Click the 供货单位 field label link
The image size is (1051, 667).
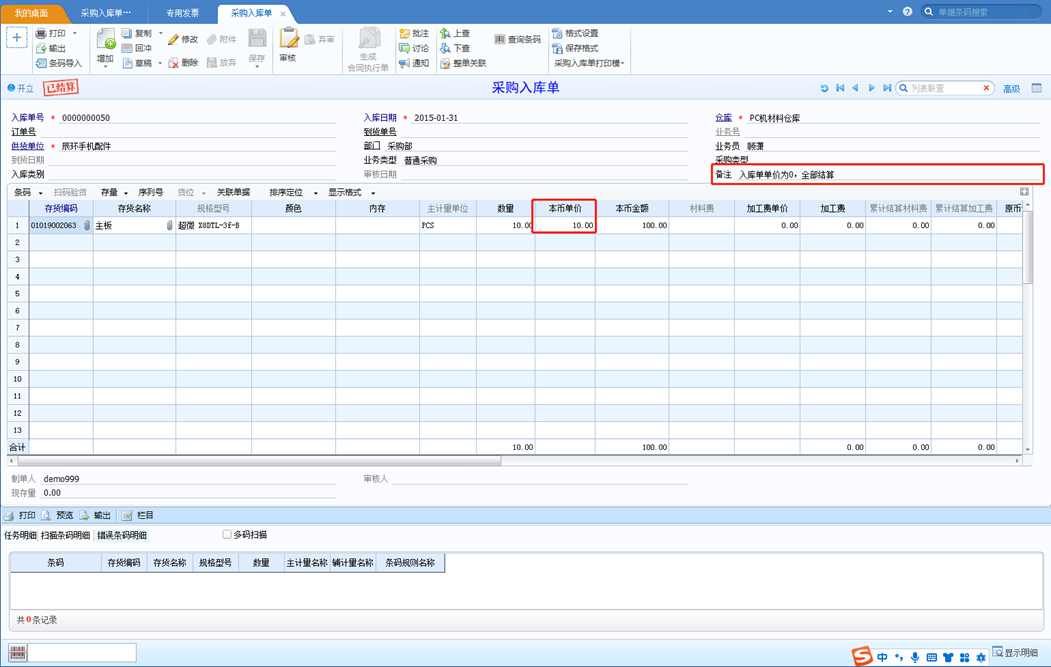click(x=27, y=146)
